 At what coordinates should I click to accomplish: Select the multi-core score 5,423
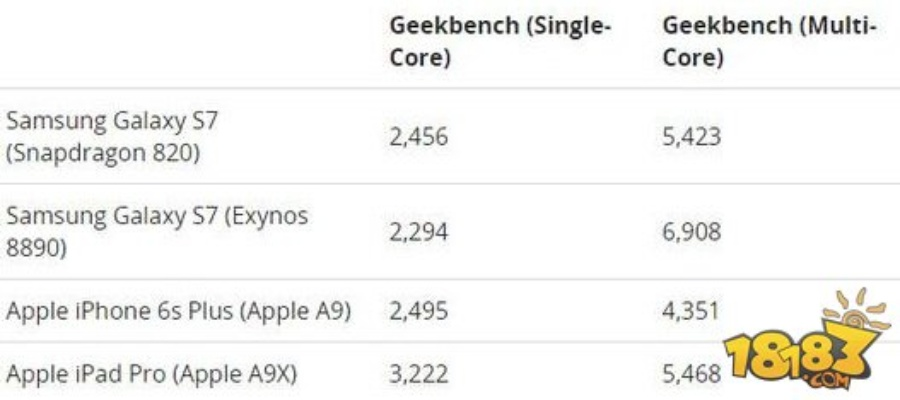(x=691, y=136)
